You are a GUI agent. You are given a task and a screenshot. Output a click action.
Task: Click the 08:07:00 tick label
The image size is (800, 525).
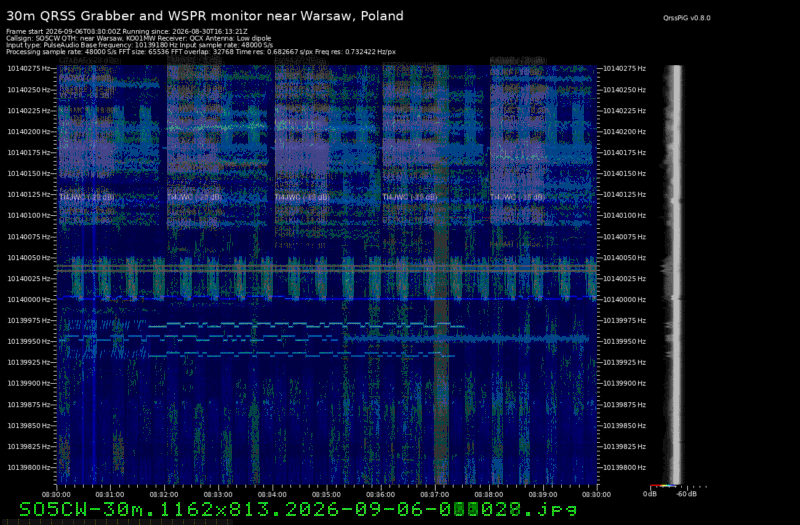(x=435, y=494)
